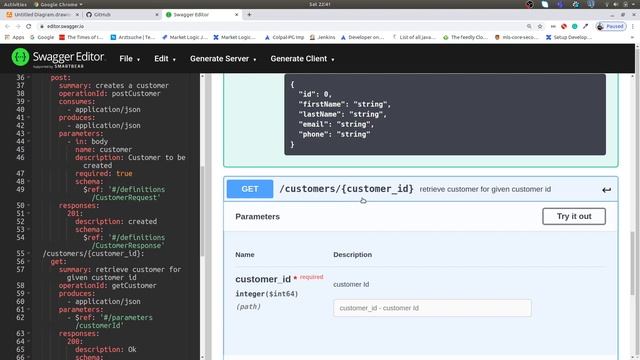Open the Google bookmark
This screenshot has width=640, height=360.
(x=42, y=37)
